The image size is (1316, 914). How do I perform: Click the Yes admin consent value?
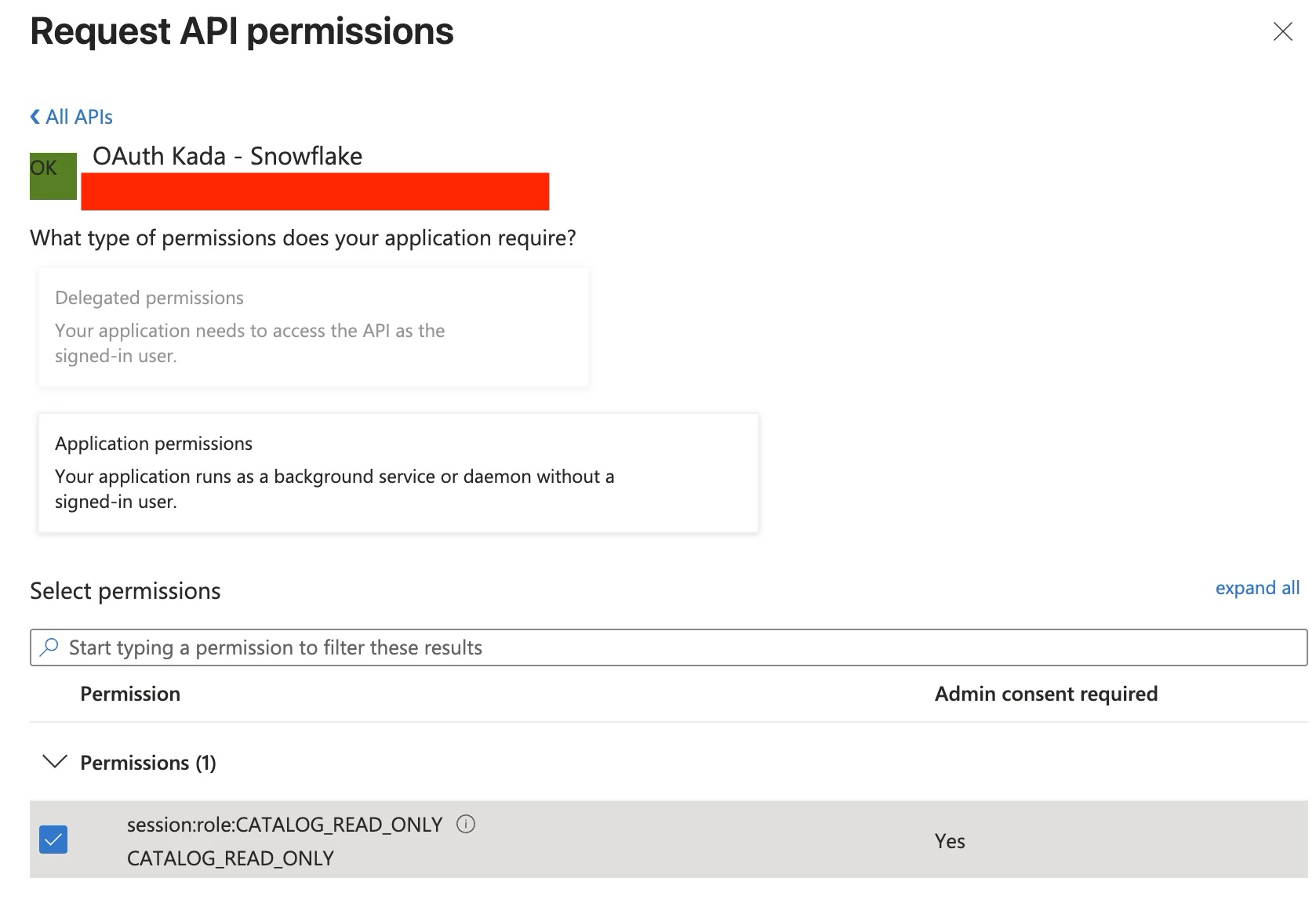coord(950,841)
